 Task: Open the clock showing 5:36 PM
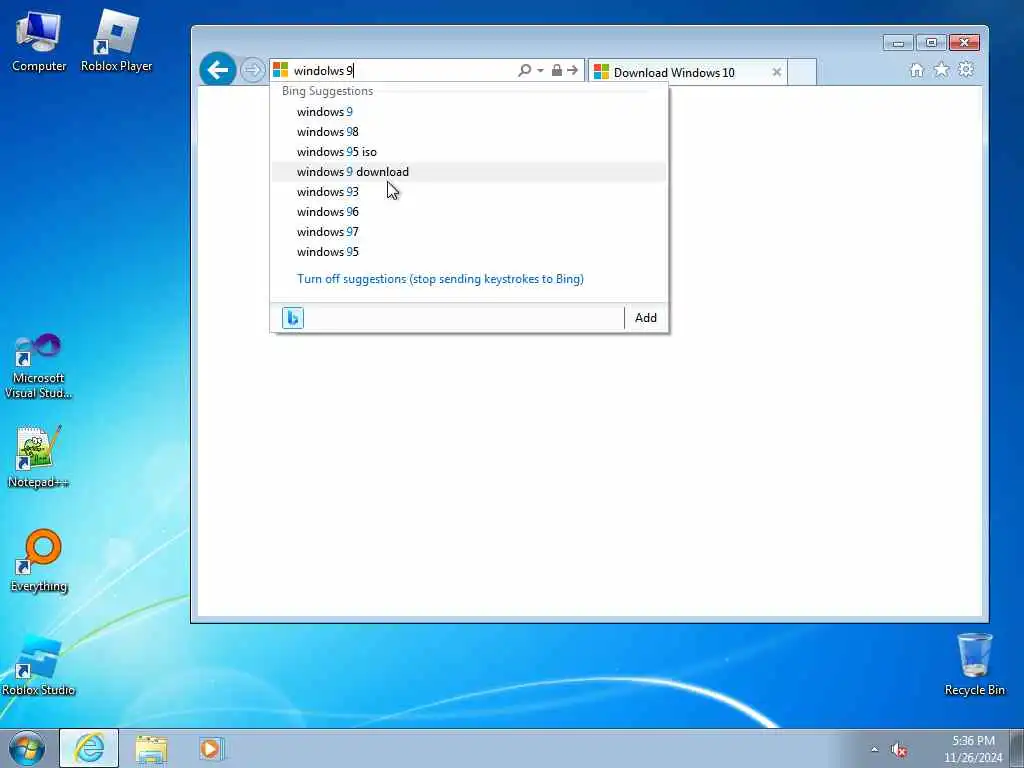972,749
